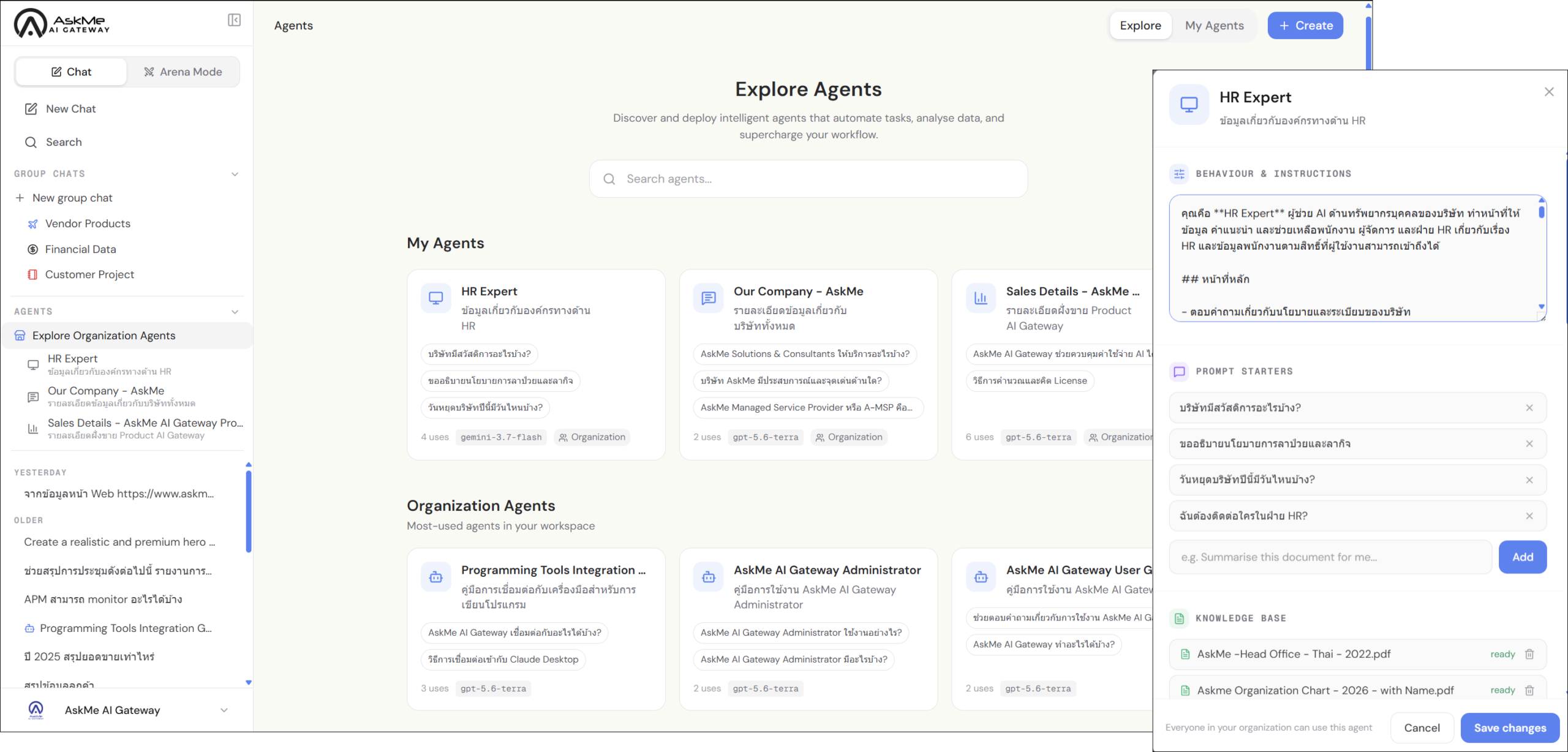1568x752 pixels.
Task: Click Add prompt starter button
Action: coord(1523,557)
